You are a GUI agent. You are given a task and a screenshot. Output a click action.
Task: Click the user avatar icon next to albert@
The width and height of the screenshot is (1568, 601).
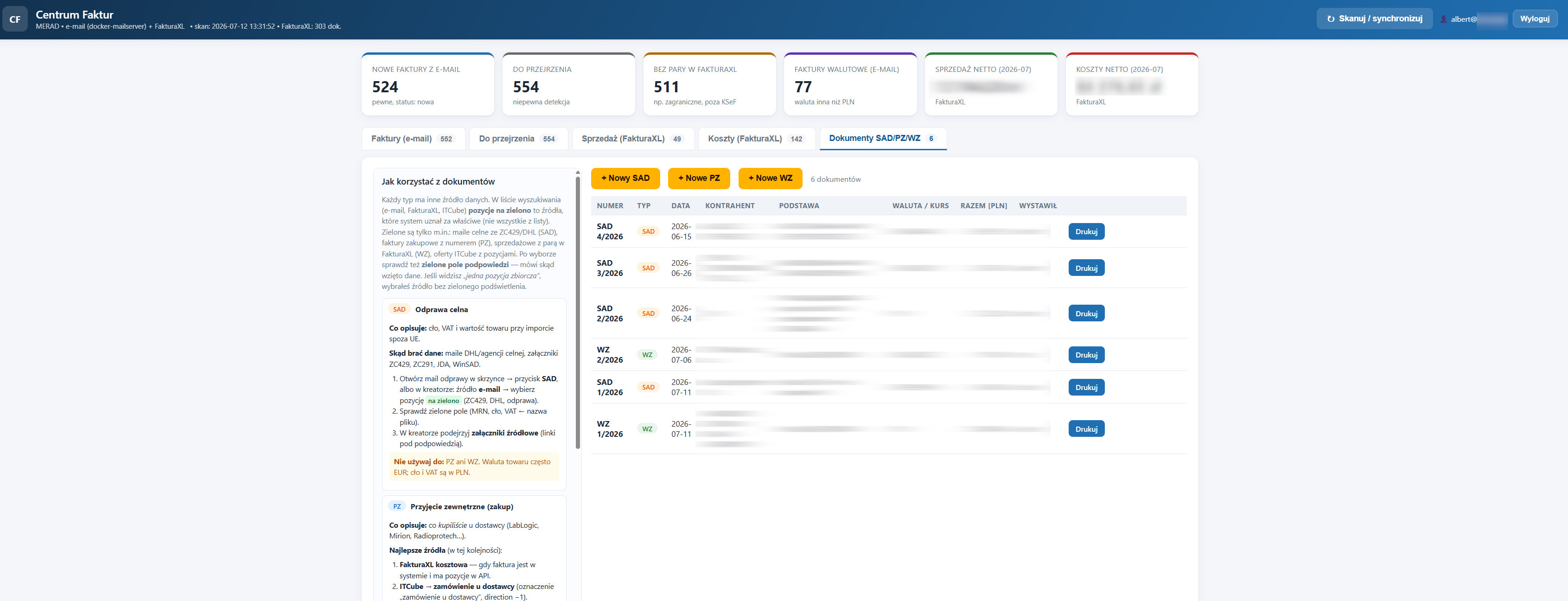tap(1443, 19)
